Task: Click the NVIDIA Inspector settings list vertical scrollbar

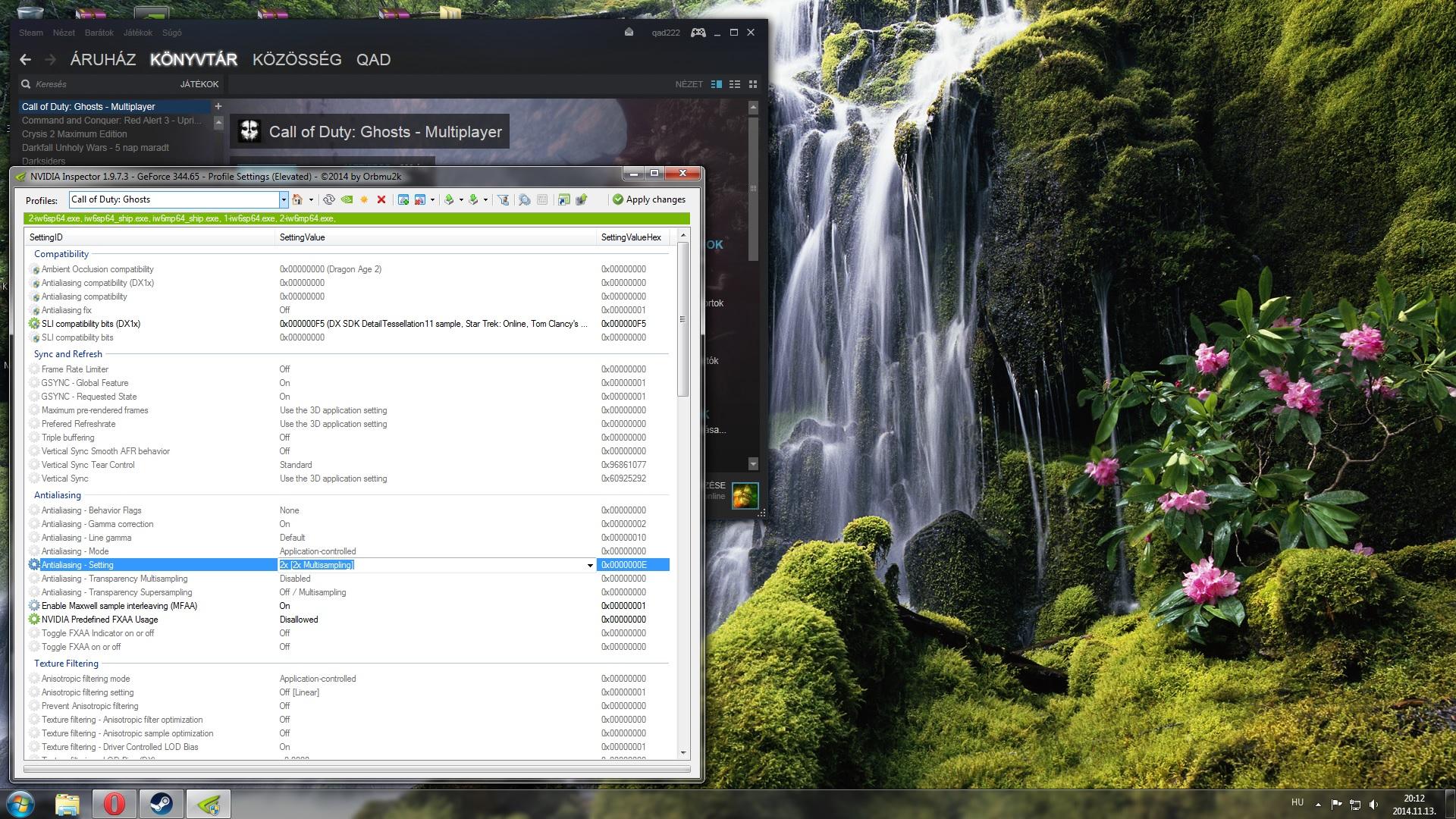Action: click(683, 319)
